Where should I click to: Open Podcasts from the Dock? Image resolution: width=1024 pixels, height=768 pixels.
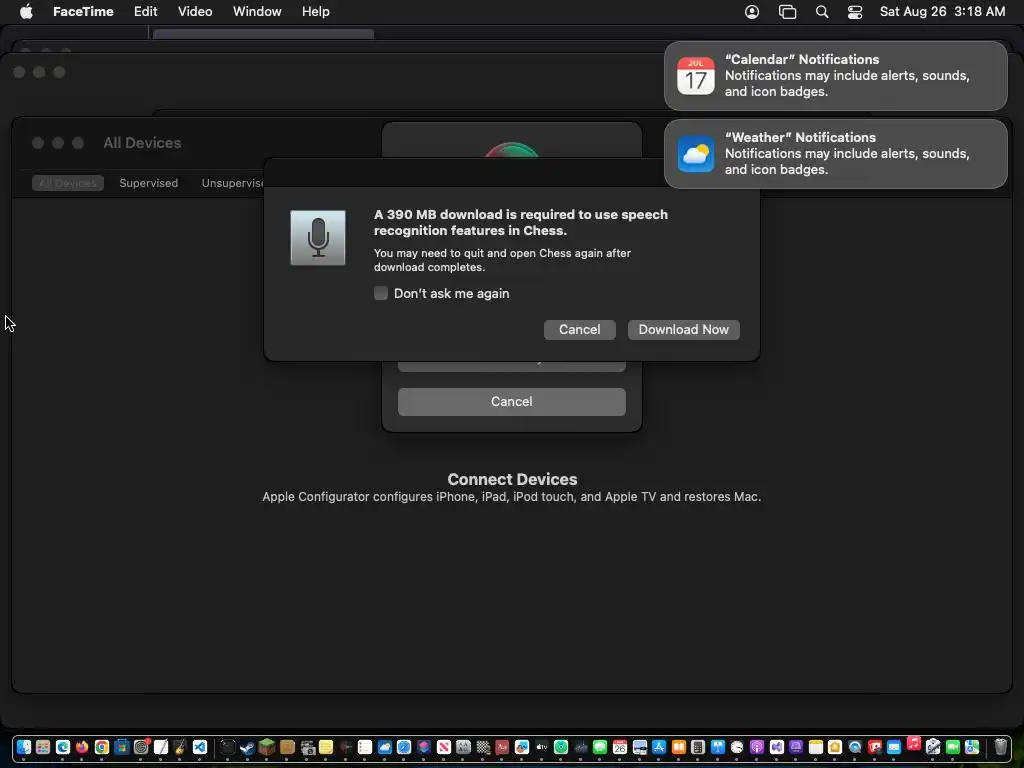pos(757,747)
